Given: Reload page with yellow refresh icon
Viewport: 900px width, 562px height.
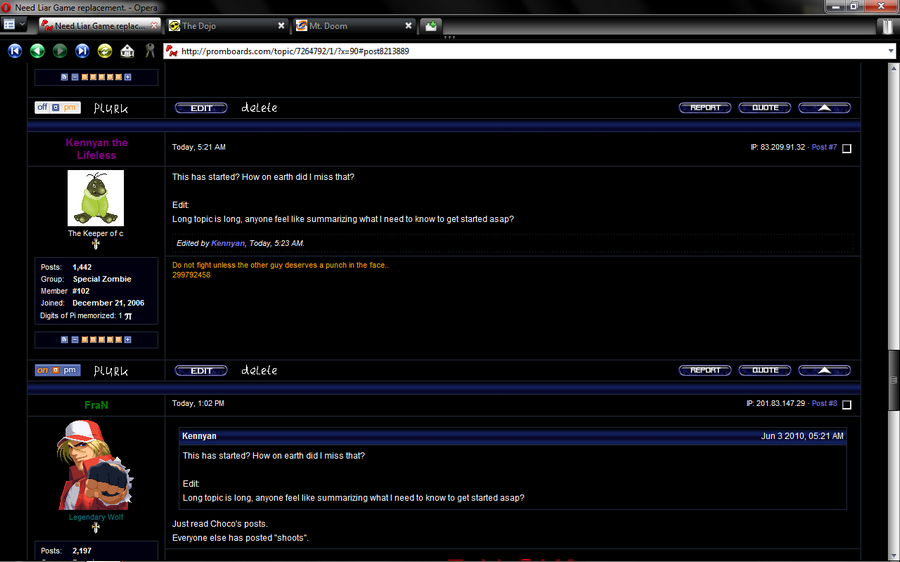Looking at the screenshot, I should [x=104, y=51].
